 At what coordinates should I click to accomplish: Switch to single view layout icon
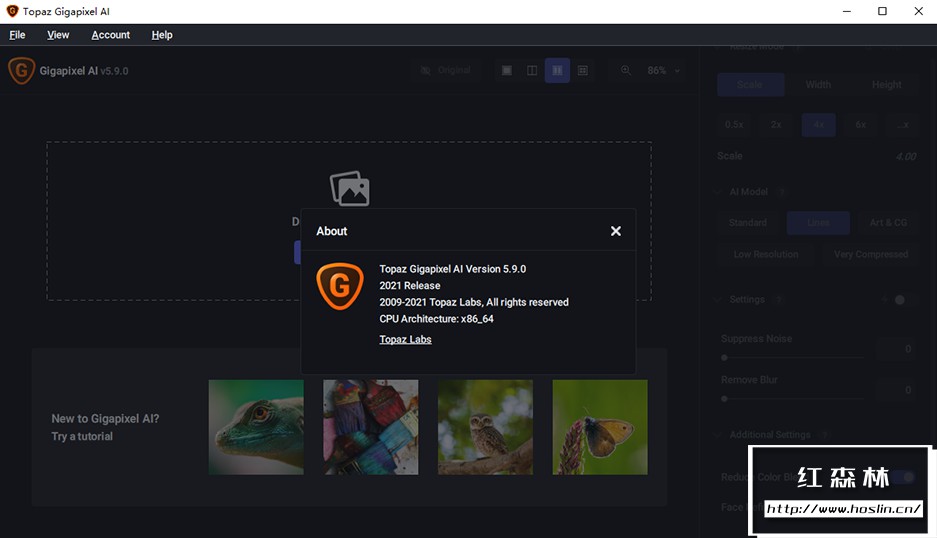[507, 71]
